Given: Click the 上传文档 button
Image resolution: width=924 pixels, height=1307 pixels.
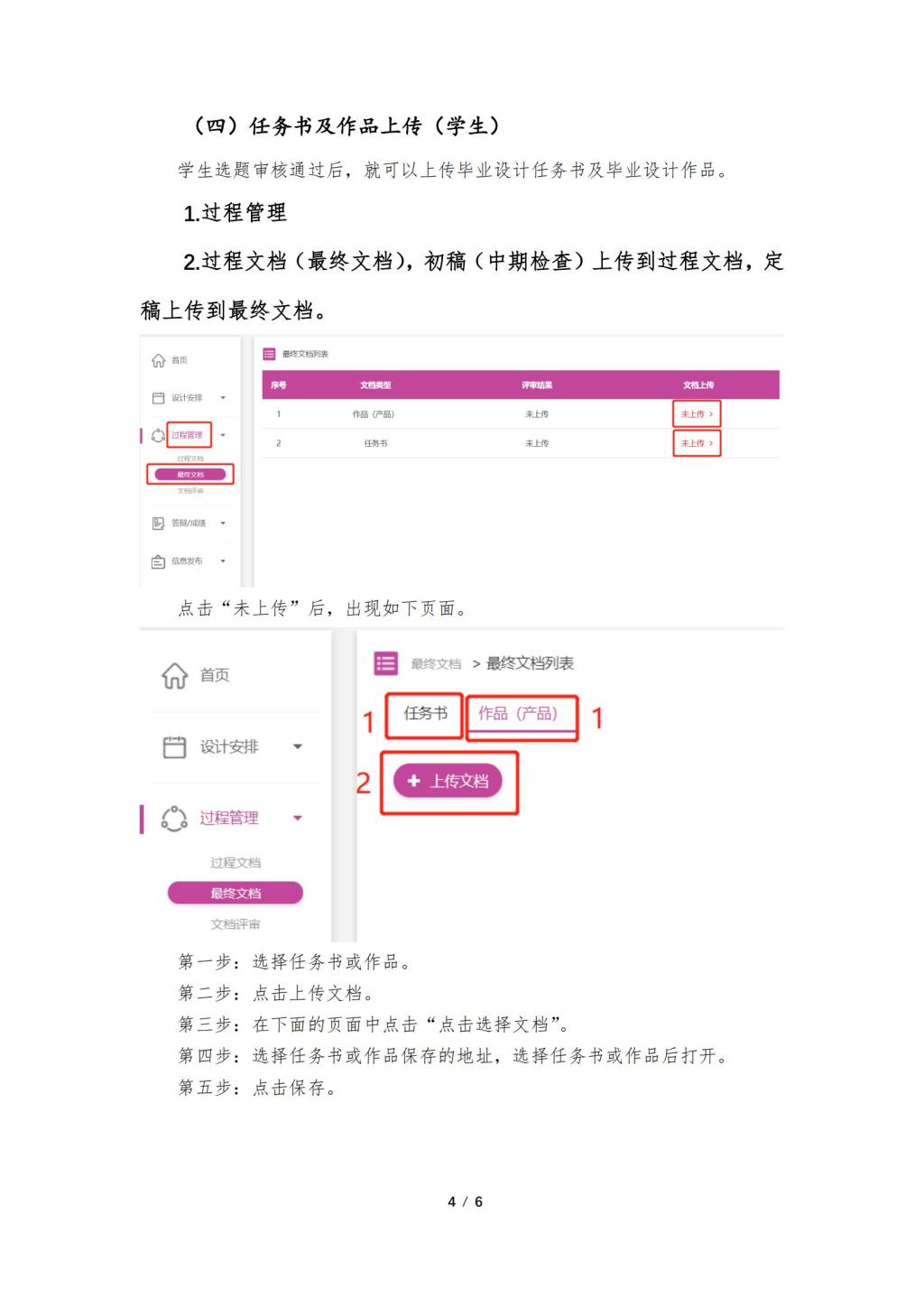Looking at the screenshot, I should [x=448, y=781].
